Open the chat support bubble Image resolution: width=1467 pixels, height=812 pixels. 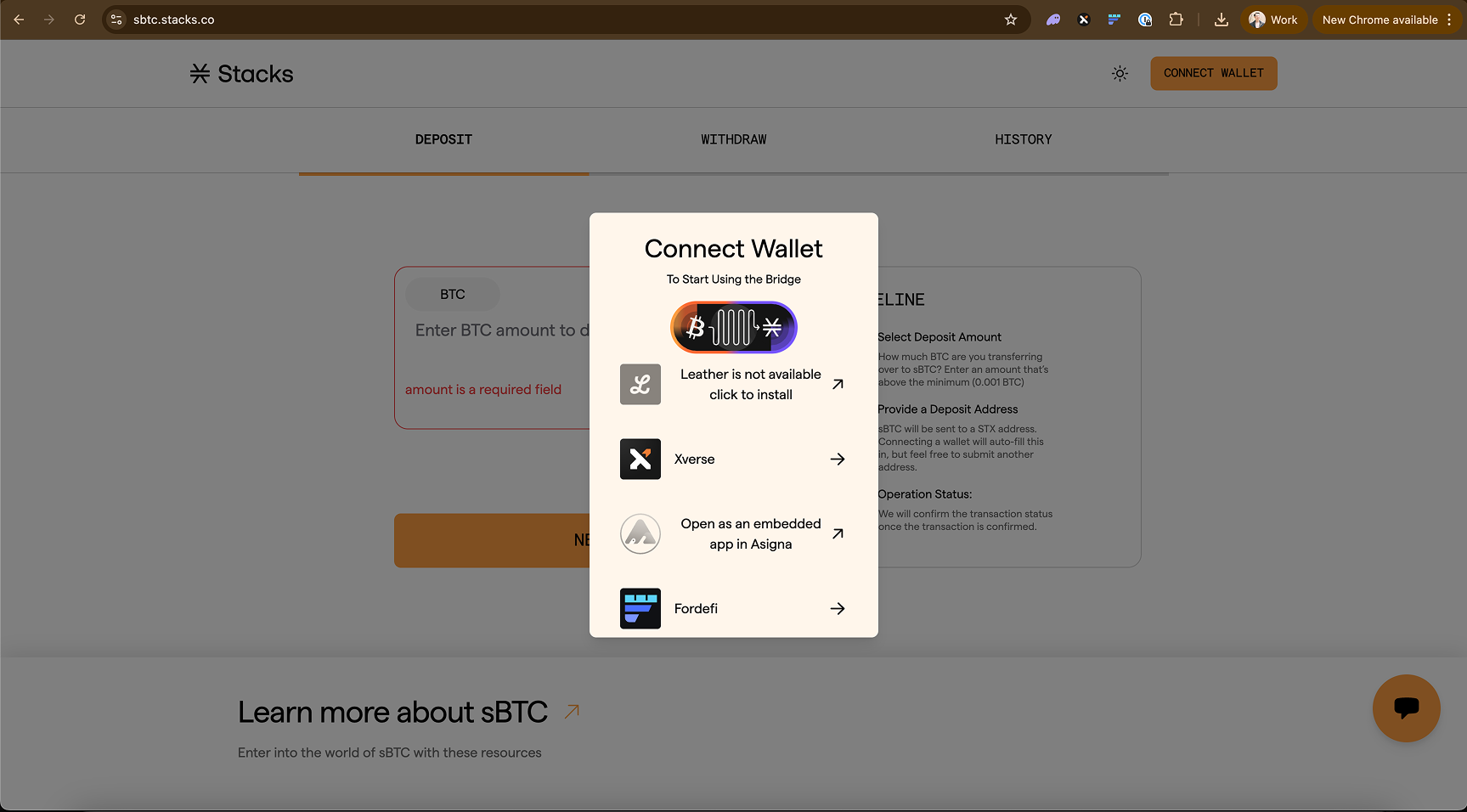point(1406,708)
